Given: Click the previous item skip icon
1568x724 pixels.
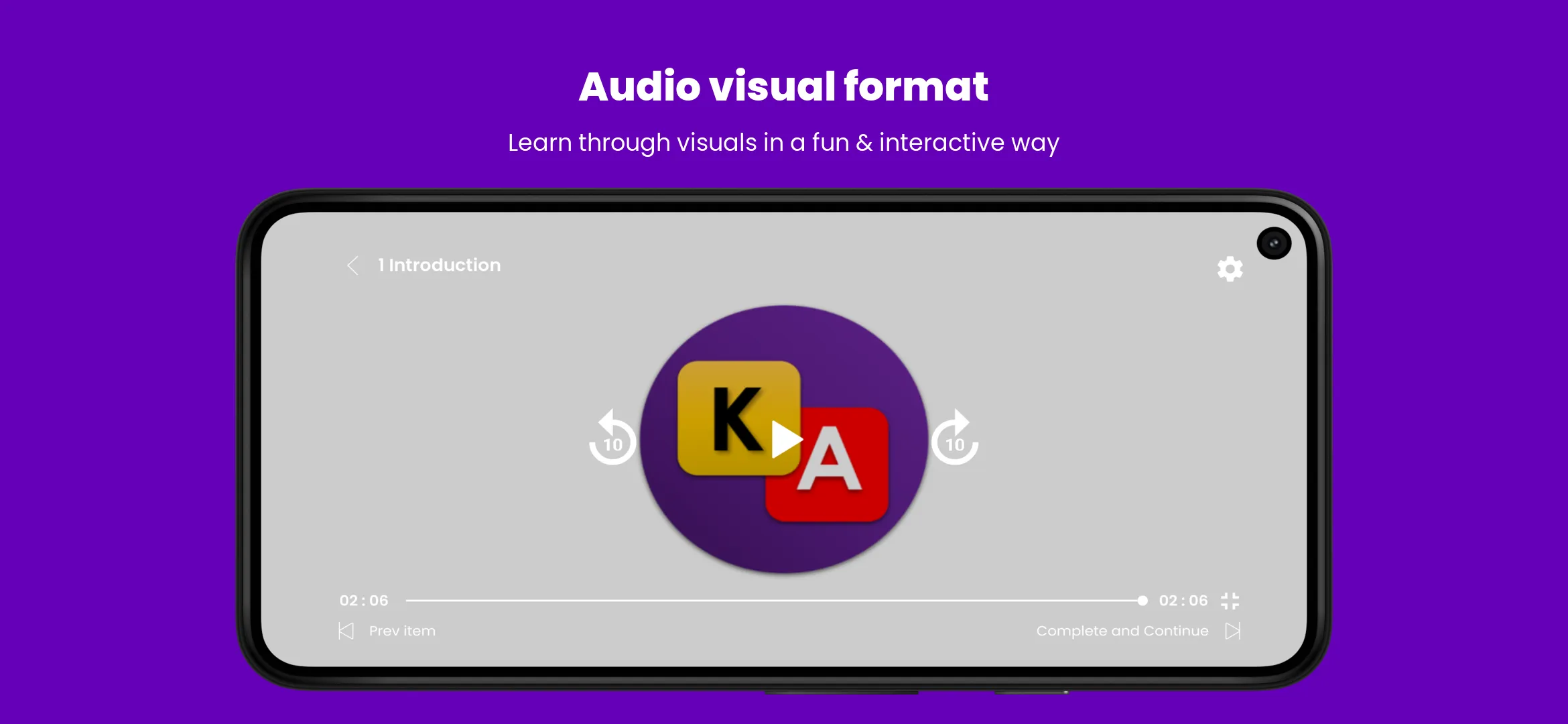Looking at the screenshot, I should click(346, 631).
